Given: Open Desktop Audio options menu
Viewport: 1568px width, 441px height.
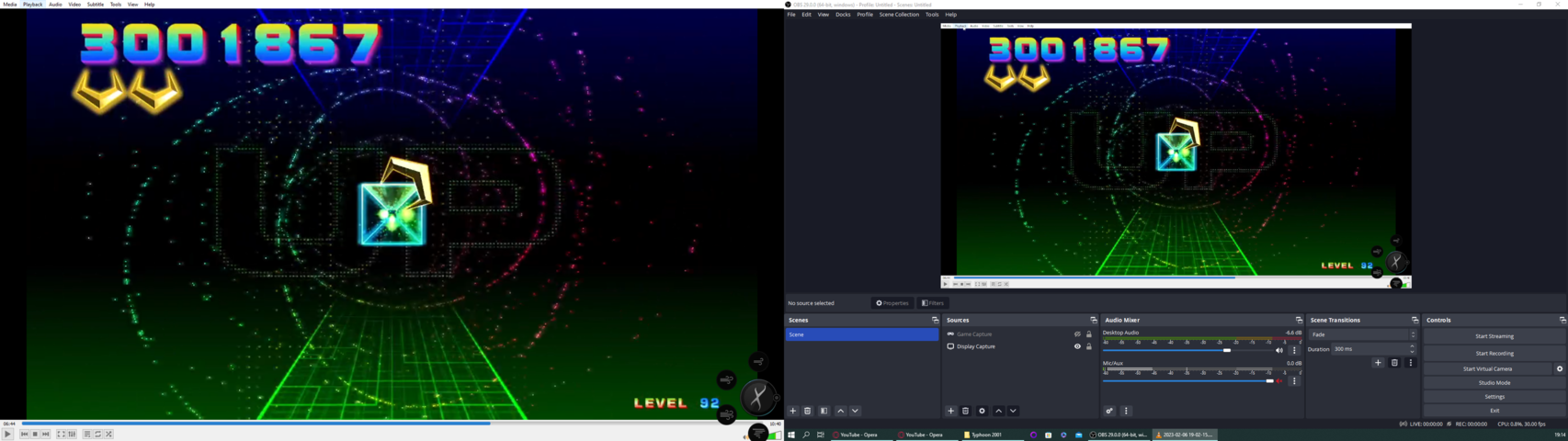Looking at the screenshot, I should 1294,351.
